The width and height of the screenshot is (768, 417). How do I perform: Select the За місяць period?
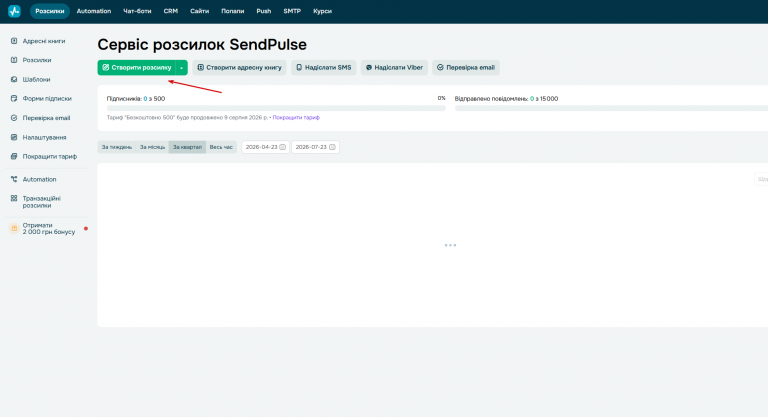pyautogui.click(x=152, y=147)
